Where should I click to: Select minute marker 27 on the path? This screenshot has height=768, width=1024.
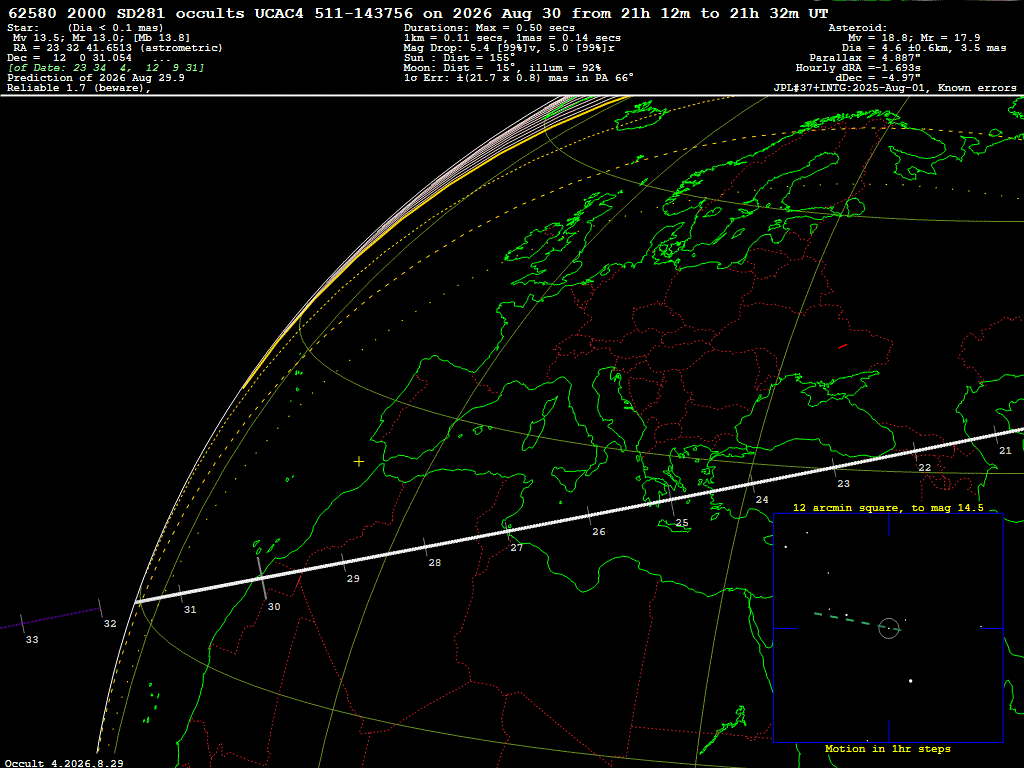click(x=517, y=547)
